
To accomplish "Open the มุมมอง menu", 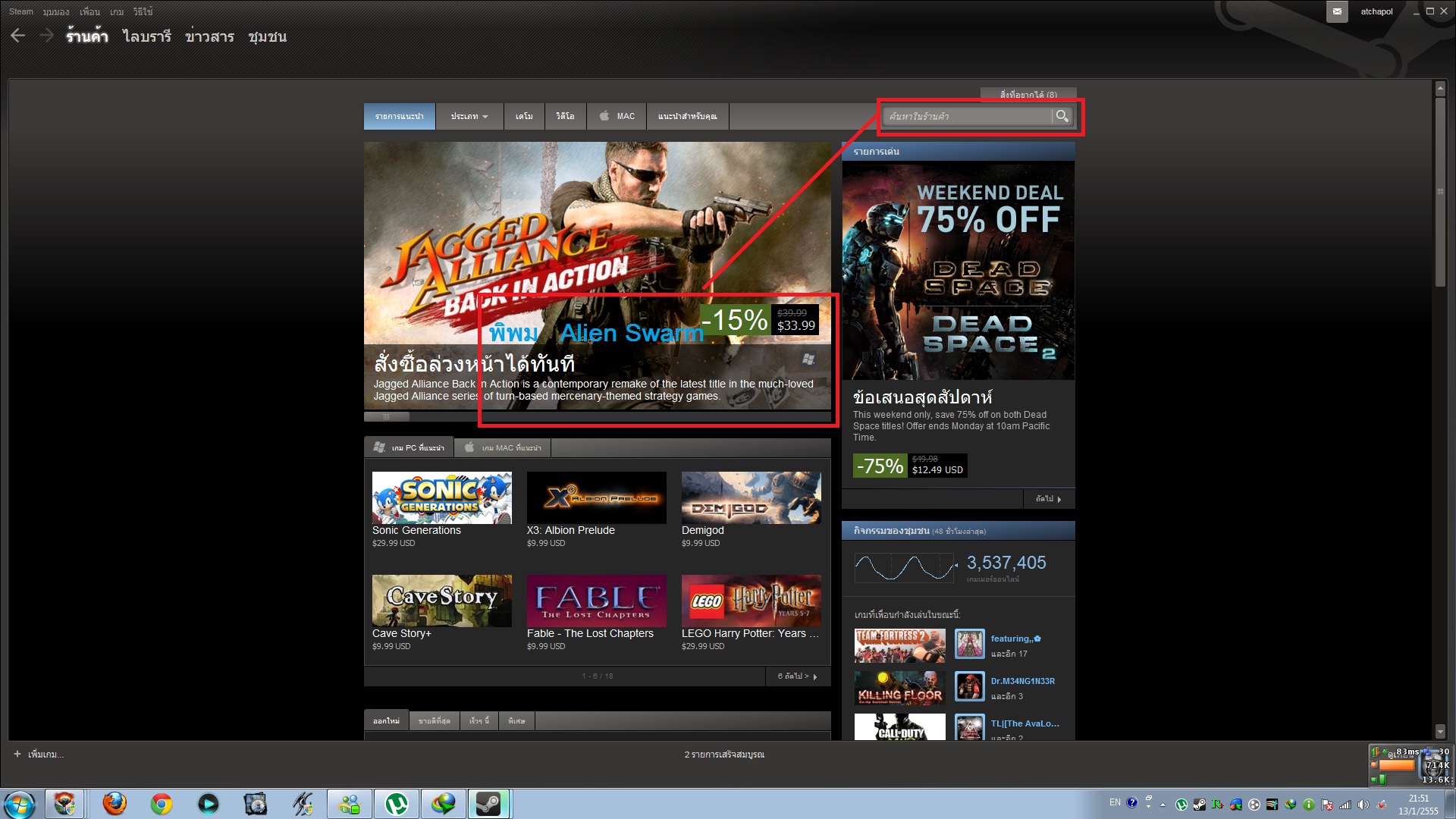I will [56, 11].
